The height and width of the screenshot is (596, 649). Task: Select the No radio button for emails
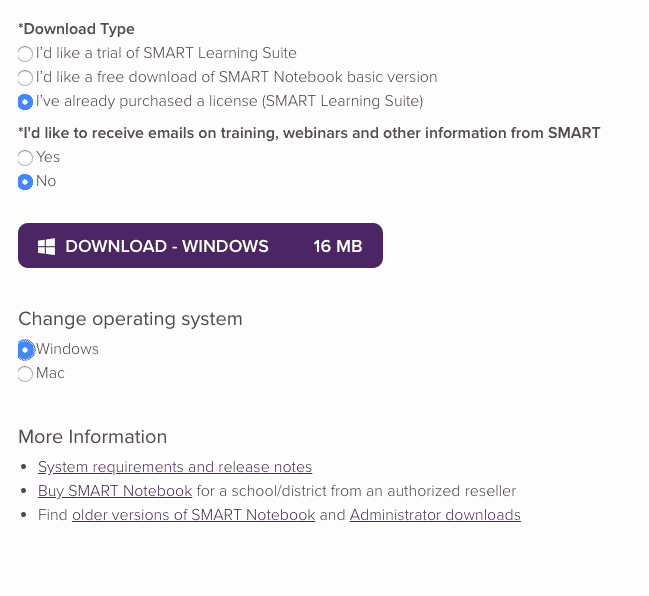(25, 182)
